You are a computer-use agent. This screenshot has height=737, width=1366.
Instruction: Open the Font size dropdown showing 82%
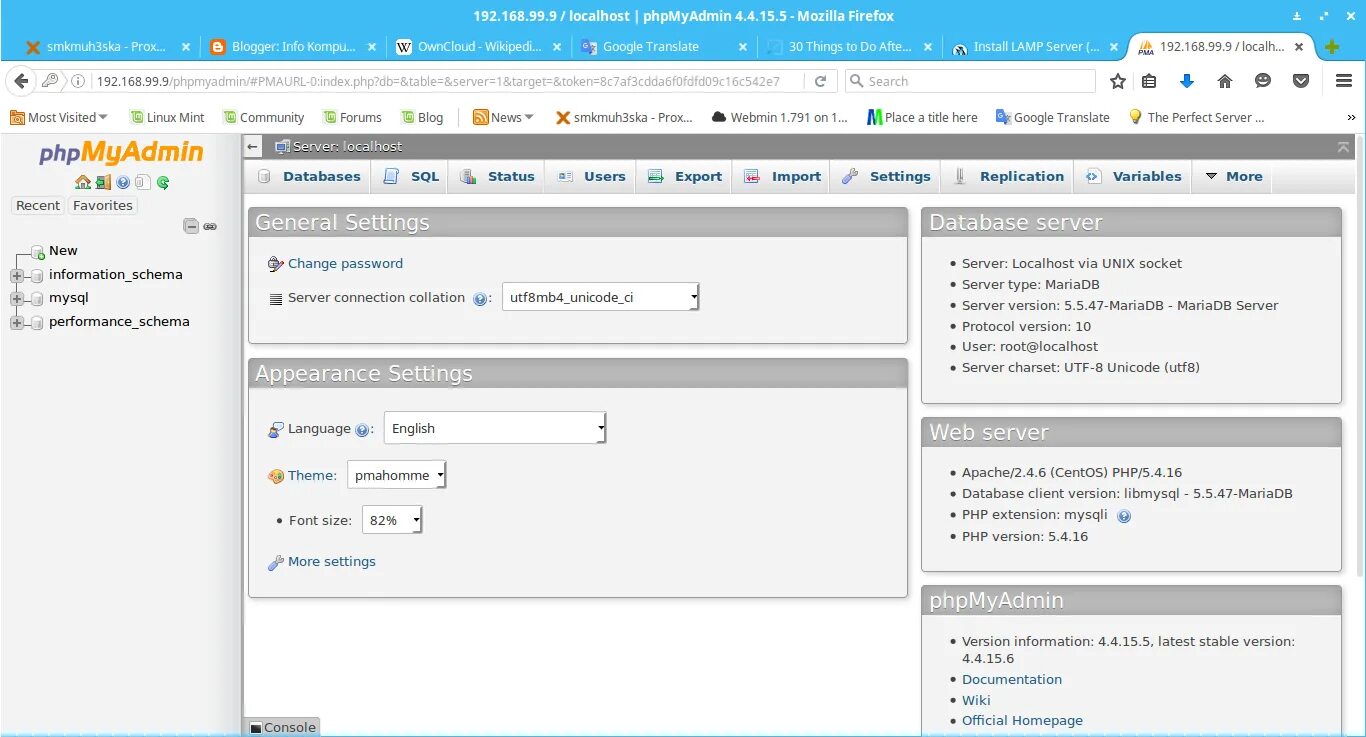tap(392, 520)
